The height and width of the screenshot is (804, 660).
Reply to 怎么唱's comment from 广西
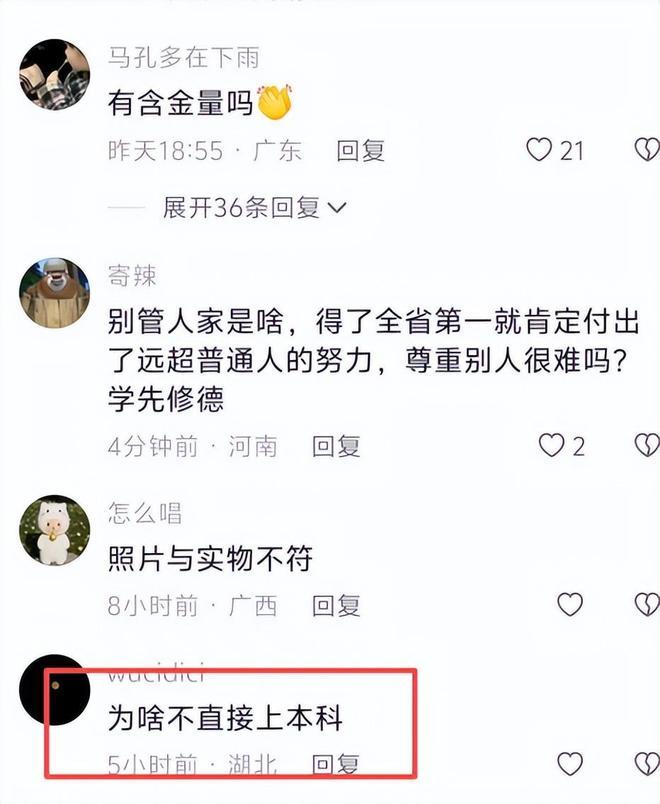[336, 606]
